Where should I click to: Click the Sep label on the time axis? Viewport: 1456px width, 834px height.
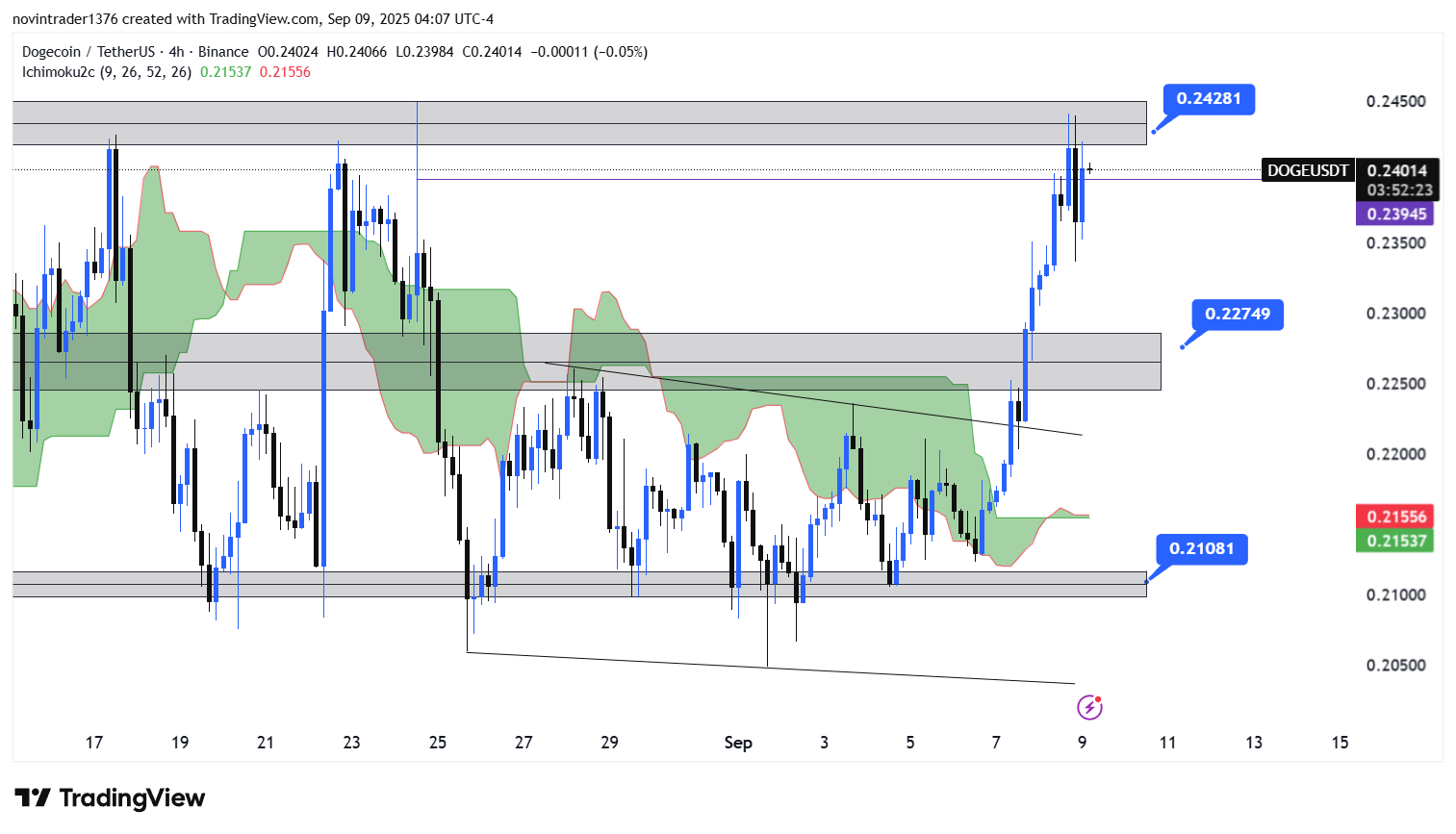737,743
